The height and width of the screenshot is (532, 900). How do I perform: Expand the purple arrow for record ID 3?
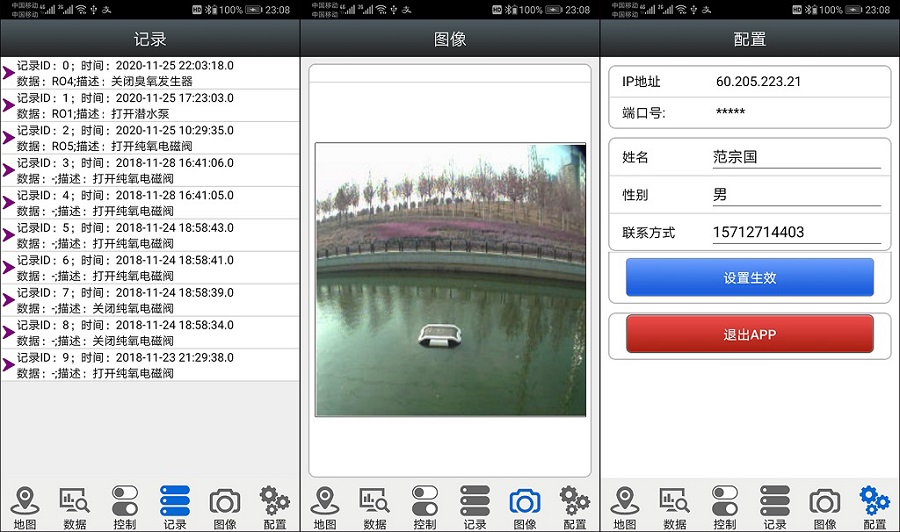[x=9, y=170]
